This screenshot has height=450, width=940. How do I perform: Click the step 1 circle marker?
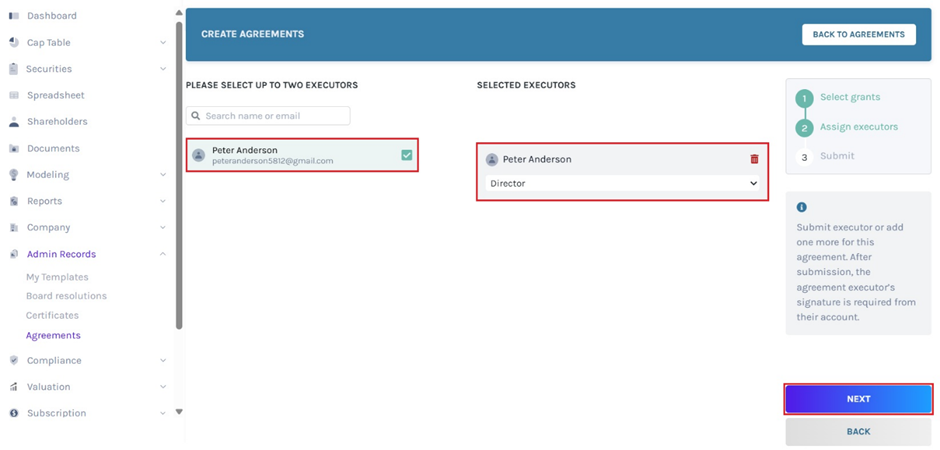(805, 98)
